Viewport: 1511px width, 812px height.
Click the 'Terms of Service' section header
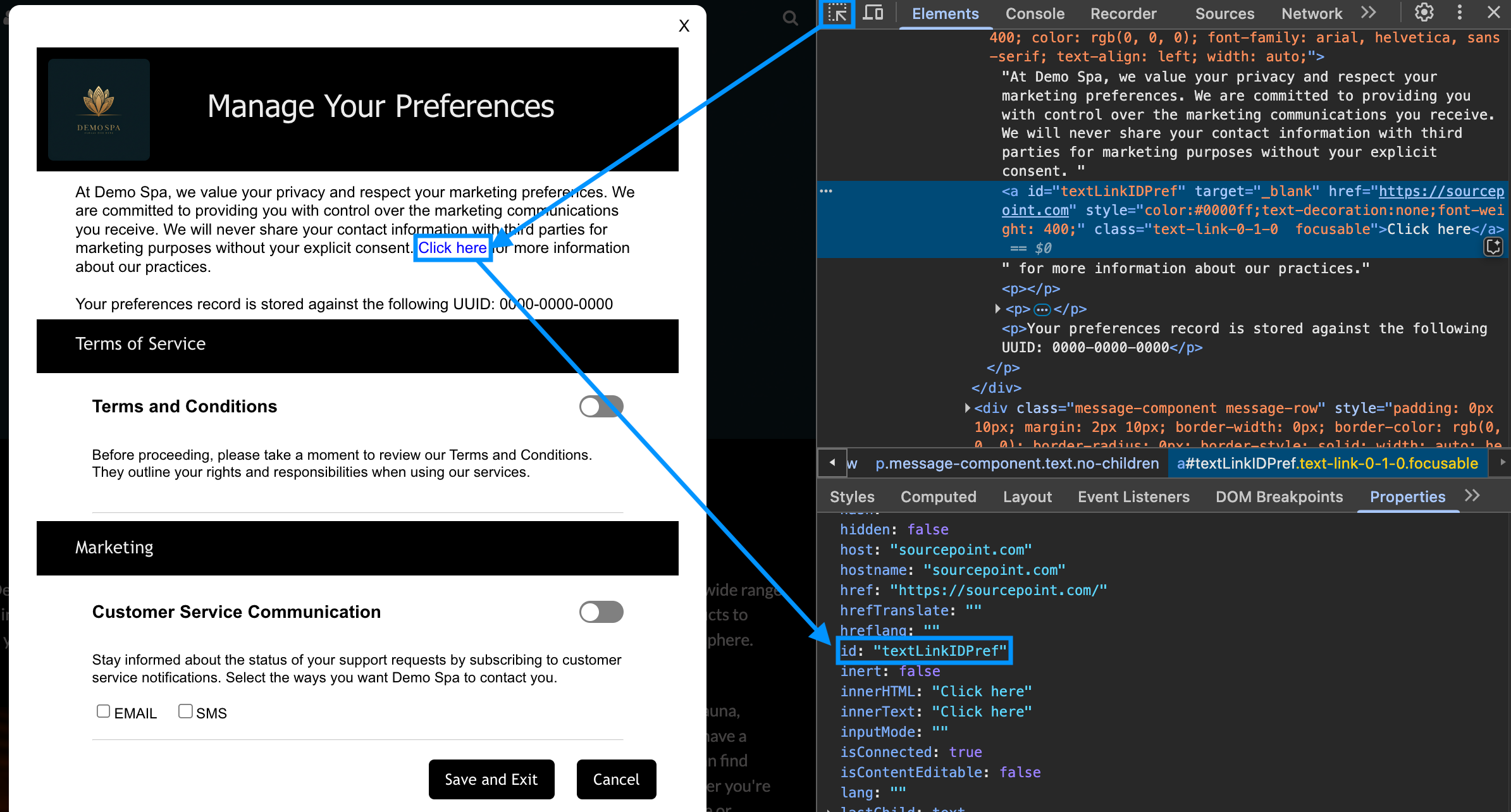coord(357,346)
